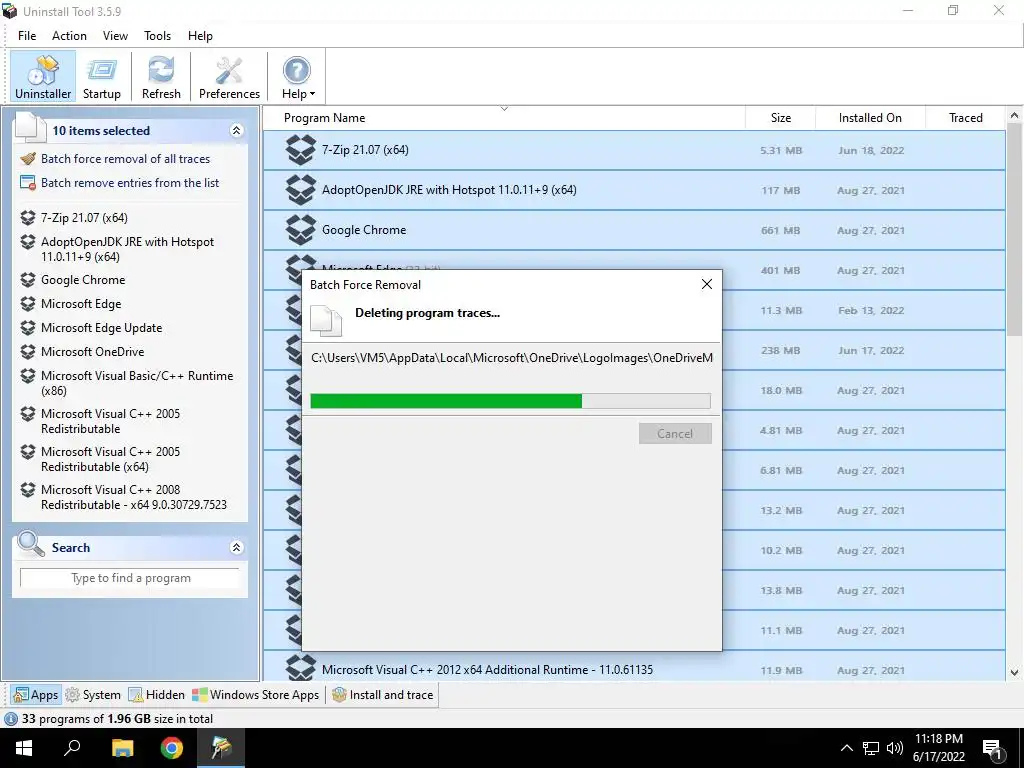Screen dimensions: 1024x768
Task: Click Batch remove entries from the list
Action: pos(130,183)
